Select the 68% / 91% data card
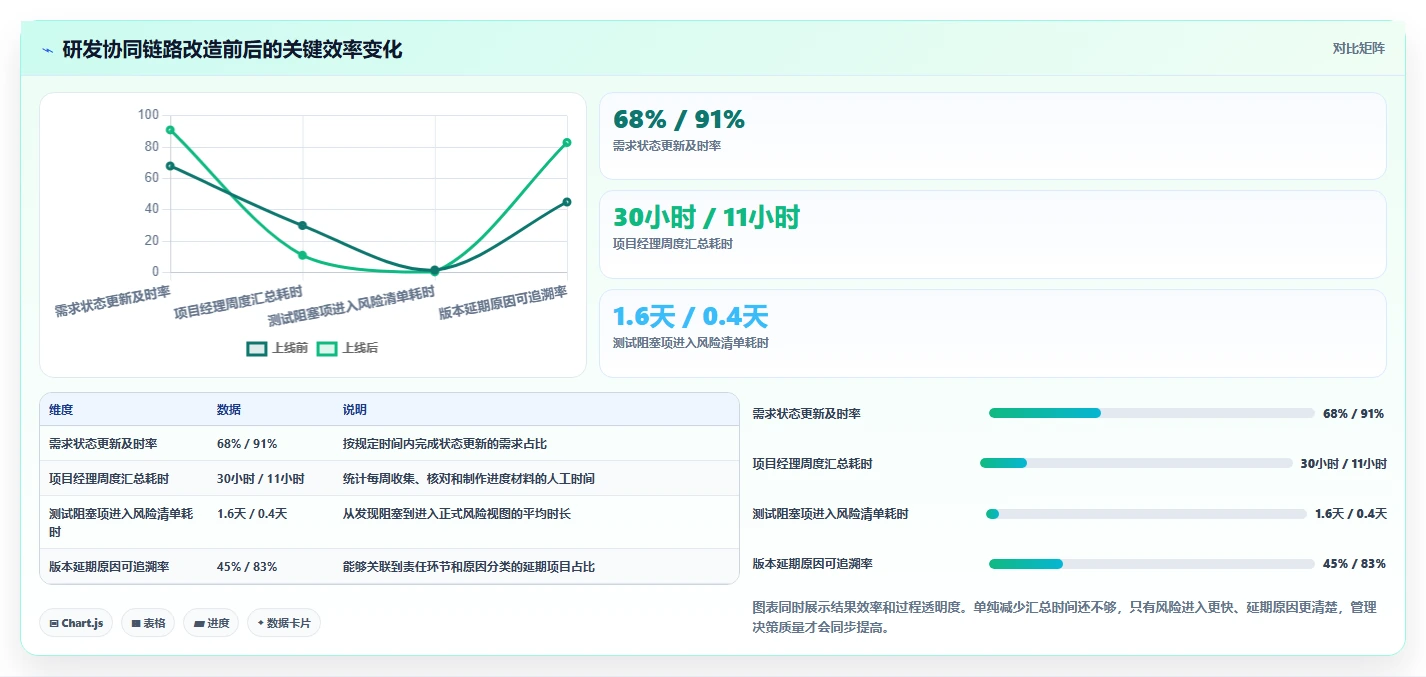This screenshot has height=677, width=1426. click(x=992, y=136)
